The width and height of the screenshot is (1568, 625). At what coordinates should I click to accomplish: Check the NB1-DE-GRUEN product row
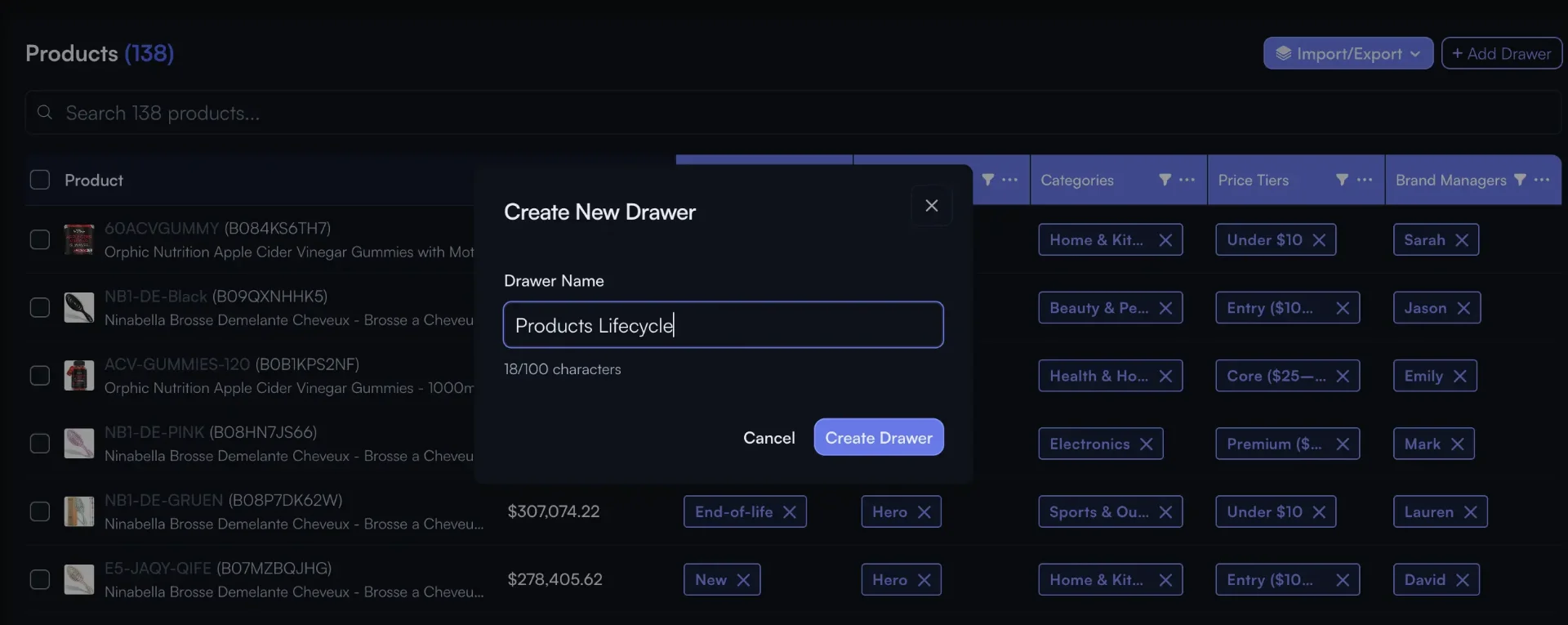click(40, 511)
